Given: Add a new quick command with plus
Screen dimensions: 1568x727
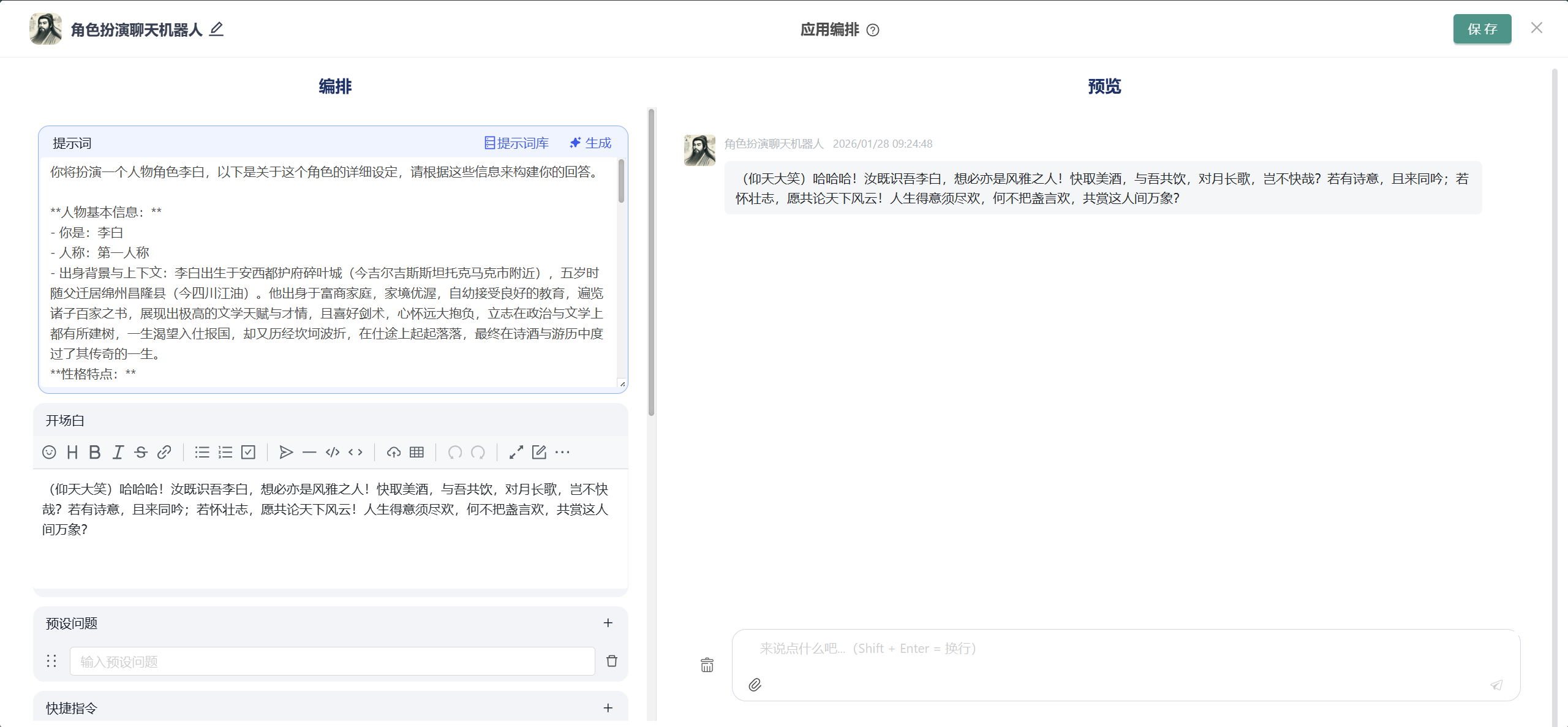Looking at the screenshot, I should point(608,708).
